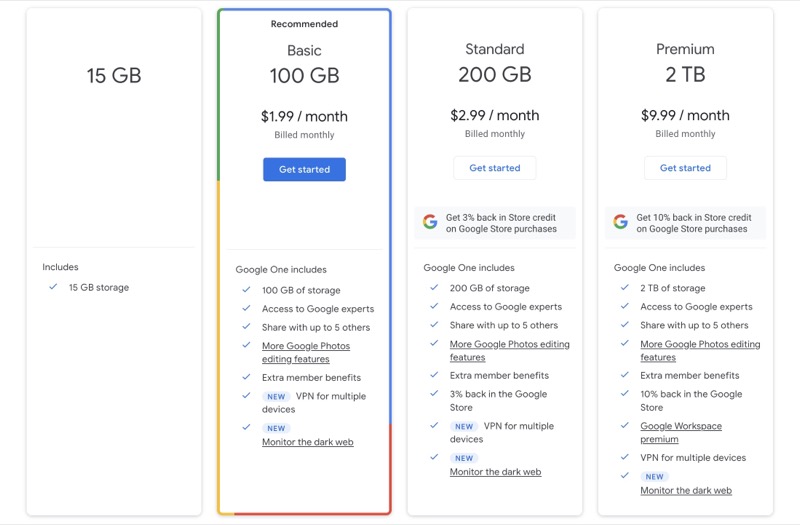Click the 2 TB heading on the Premium card
The height and width of the screenshot is (525, 800).
[x=685, y=74]
